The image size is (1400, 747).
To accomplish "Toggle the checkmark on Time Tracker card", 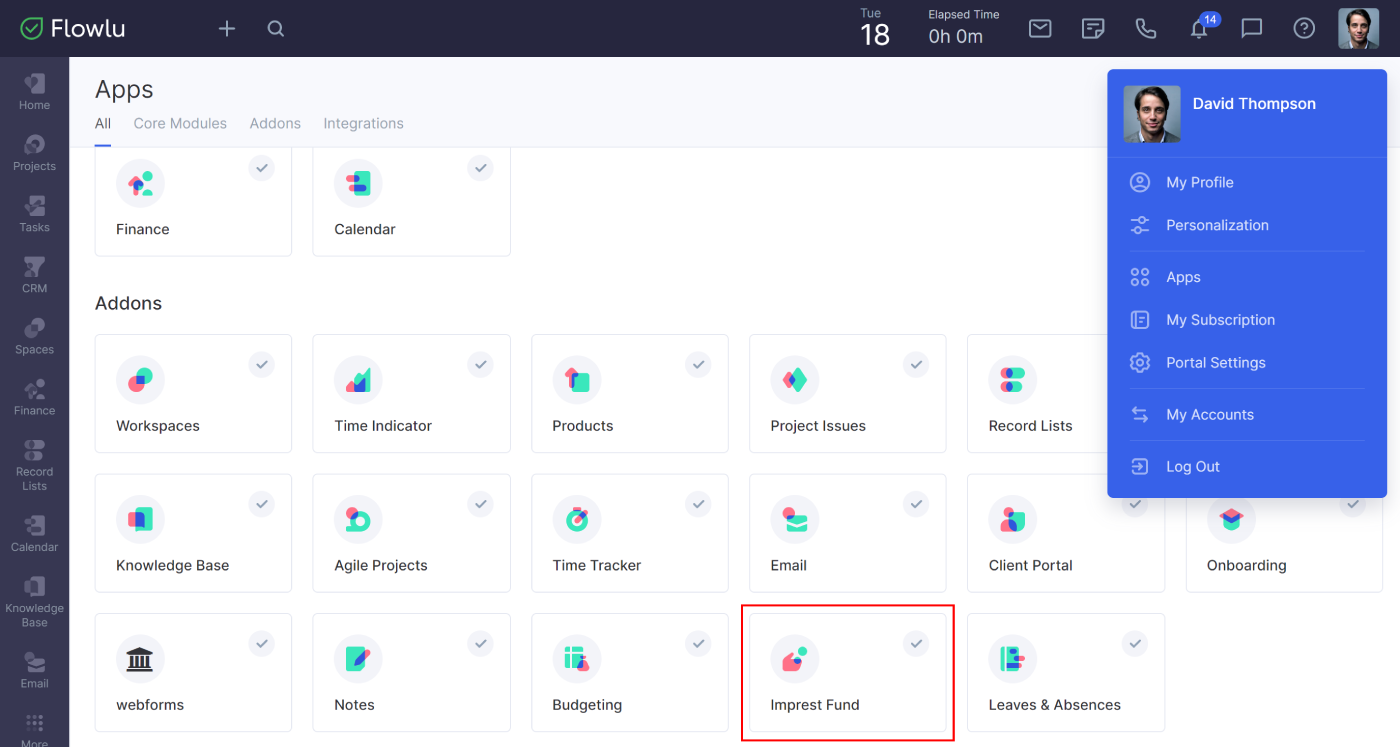I will click(x=698, y=505).
